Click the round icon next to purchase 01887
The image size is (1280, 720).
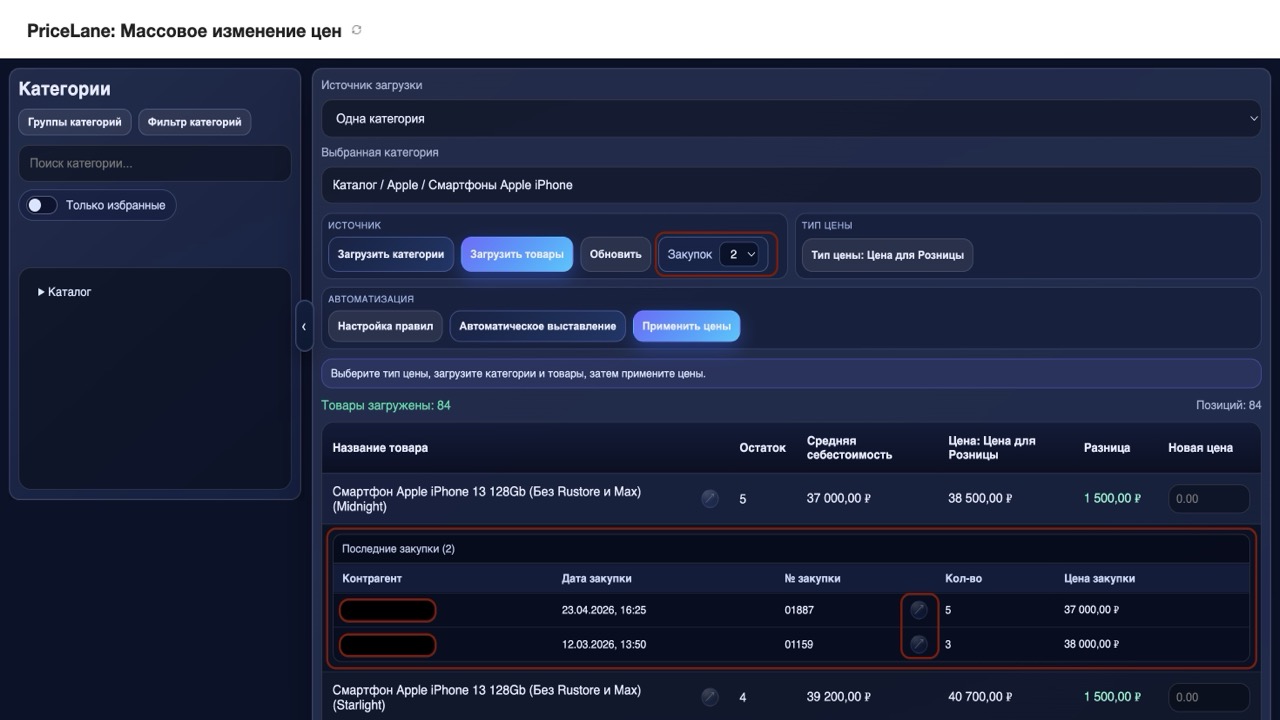pyautogui.click(x=919, y=610)
